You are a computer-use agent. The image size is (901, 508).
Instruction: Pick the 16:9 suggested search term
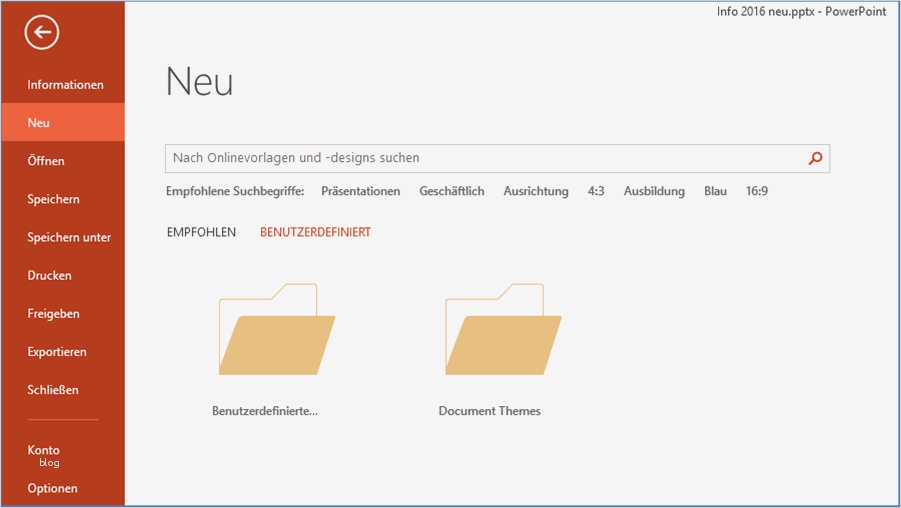tap(757, 191)
